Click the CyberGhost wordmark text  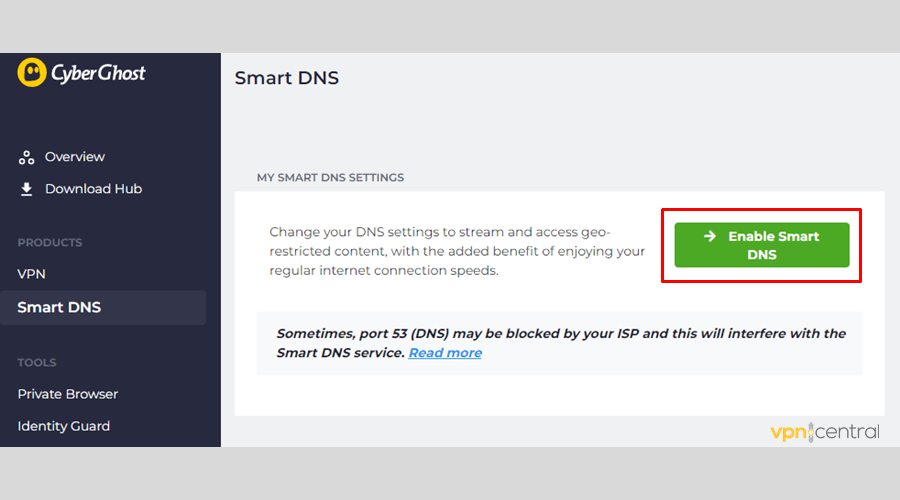point(98,73)
